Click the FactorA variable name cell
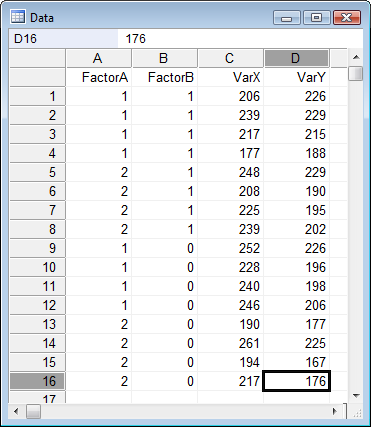This screenshot has height=427, width=371. (x=99, y=77)
